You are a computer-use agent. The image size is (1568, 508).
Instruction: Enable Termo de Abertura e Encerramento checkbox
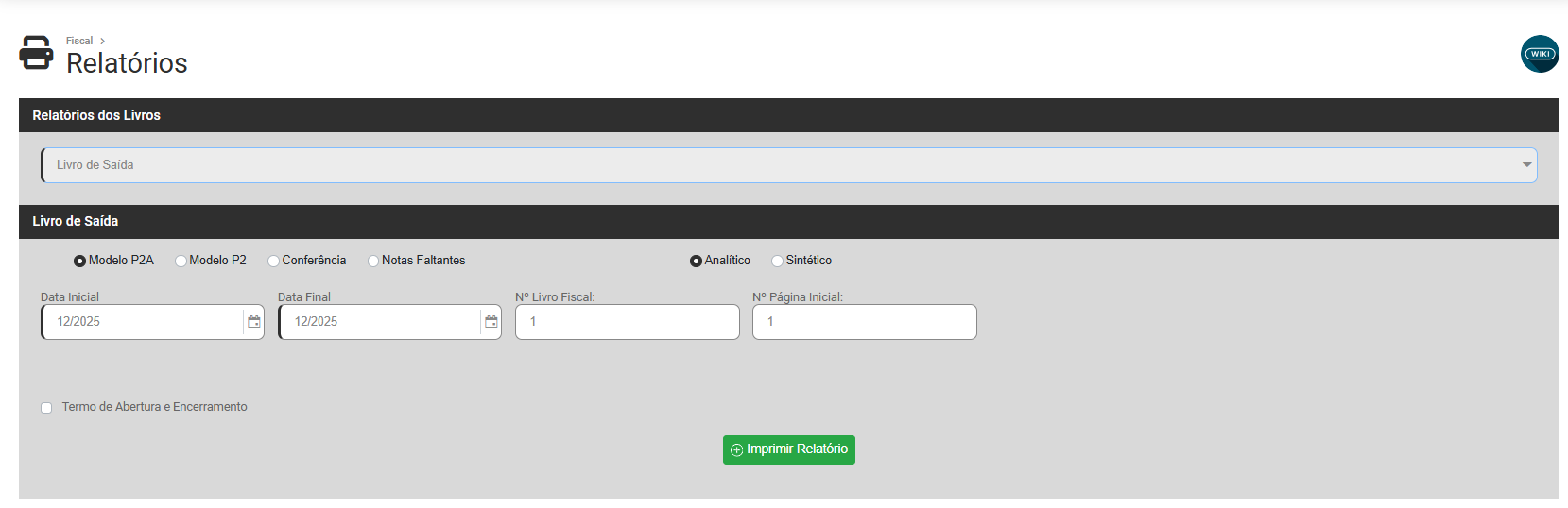pyautogui.click(x=46, y=408)
